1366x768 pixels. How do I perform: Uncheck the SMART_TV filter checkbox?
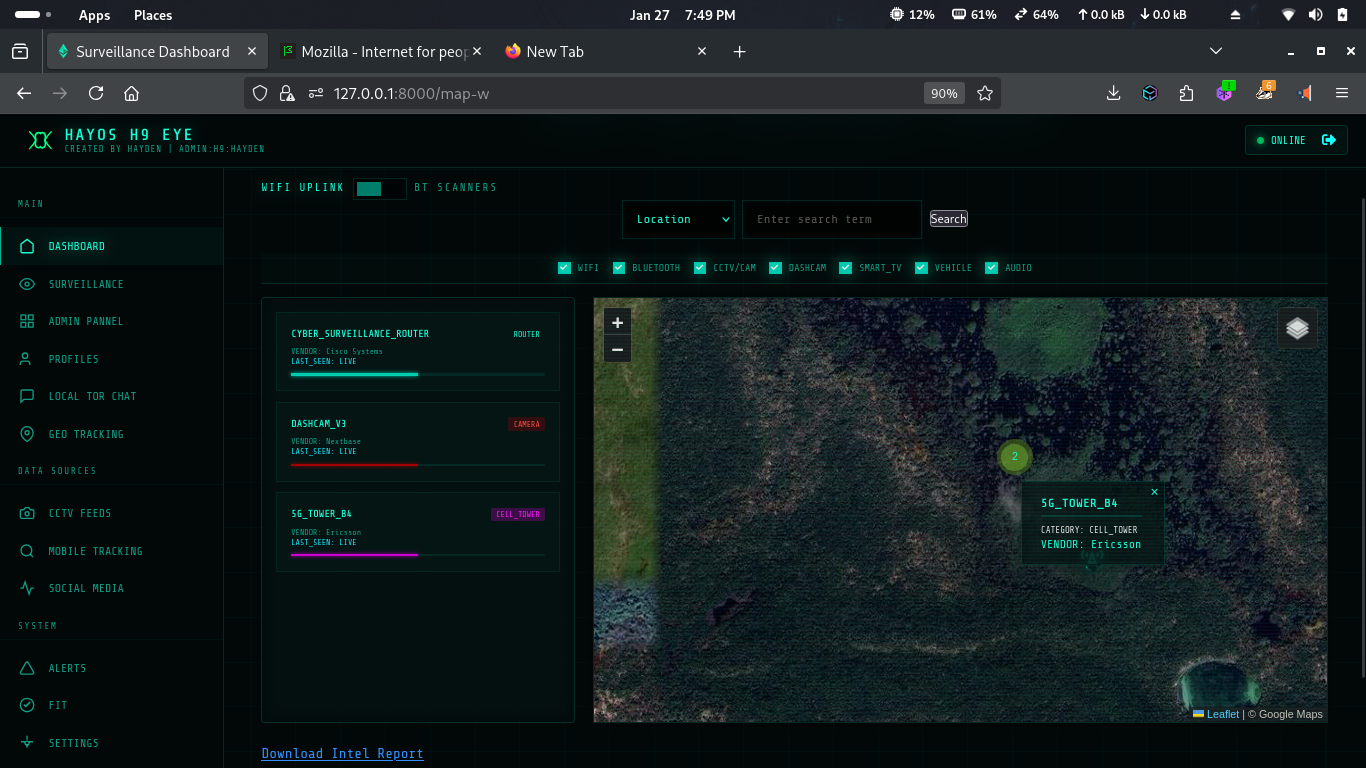[846, 268]
